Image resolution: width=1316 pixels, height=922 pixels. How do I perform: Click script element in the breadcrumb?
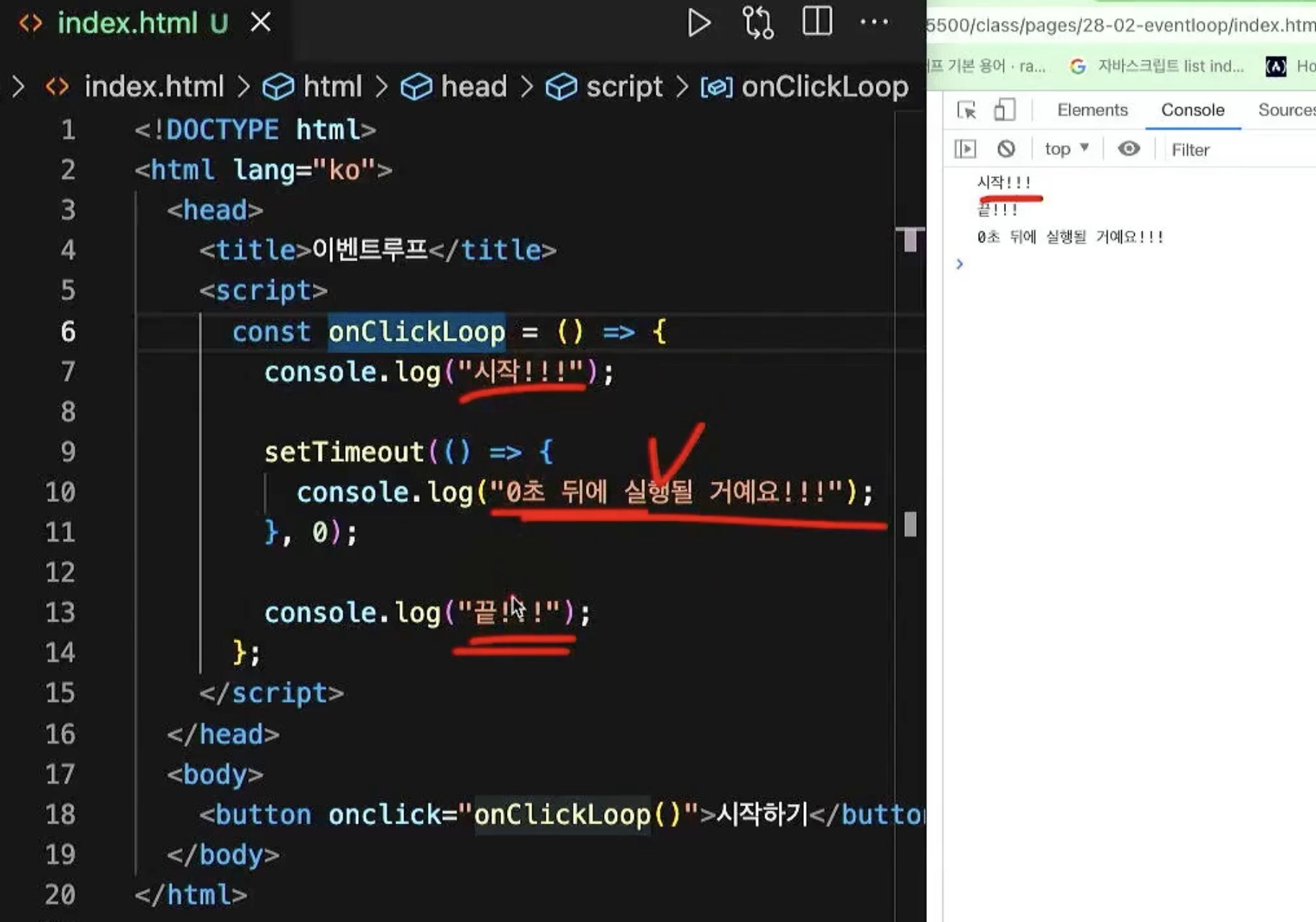click(x=624, y=87)
